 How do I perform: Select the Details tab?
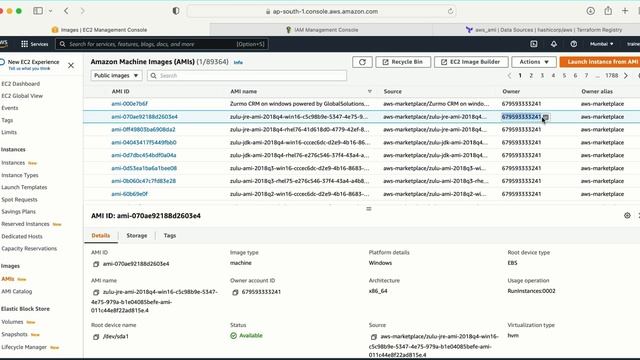(x=101, y=236)
